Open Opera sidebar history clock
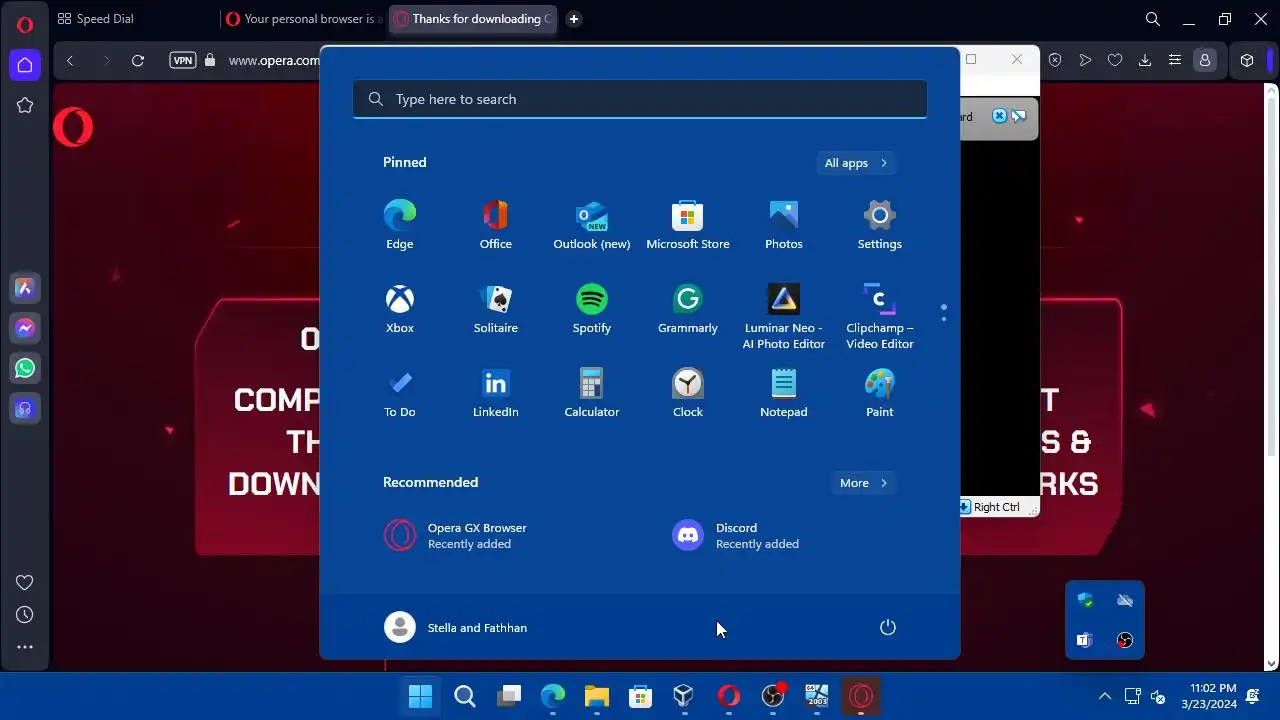This screenshot has width=1280, height=720. (x=25, y=615)
